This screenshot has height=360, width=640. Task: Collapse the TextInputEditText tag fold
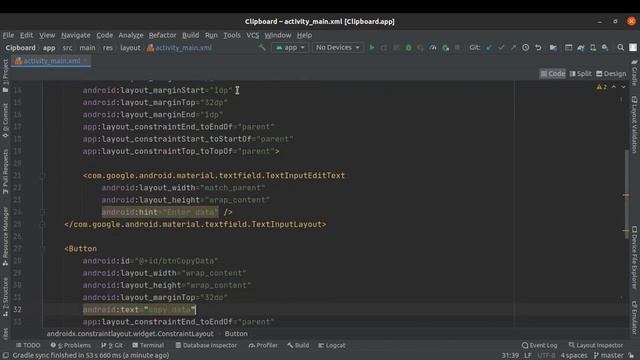pos(42,176)
